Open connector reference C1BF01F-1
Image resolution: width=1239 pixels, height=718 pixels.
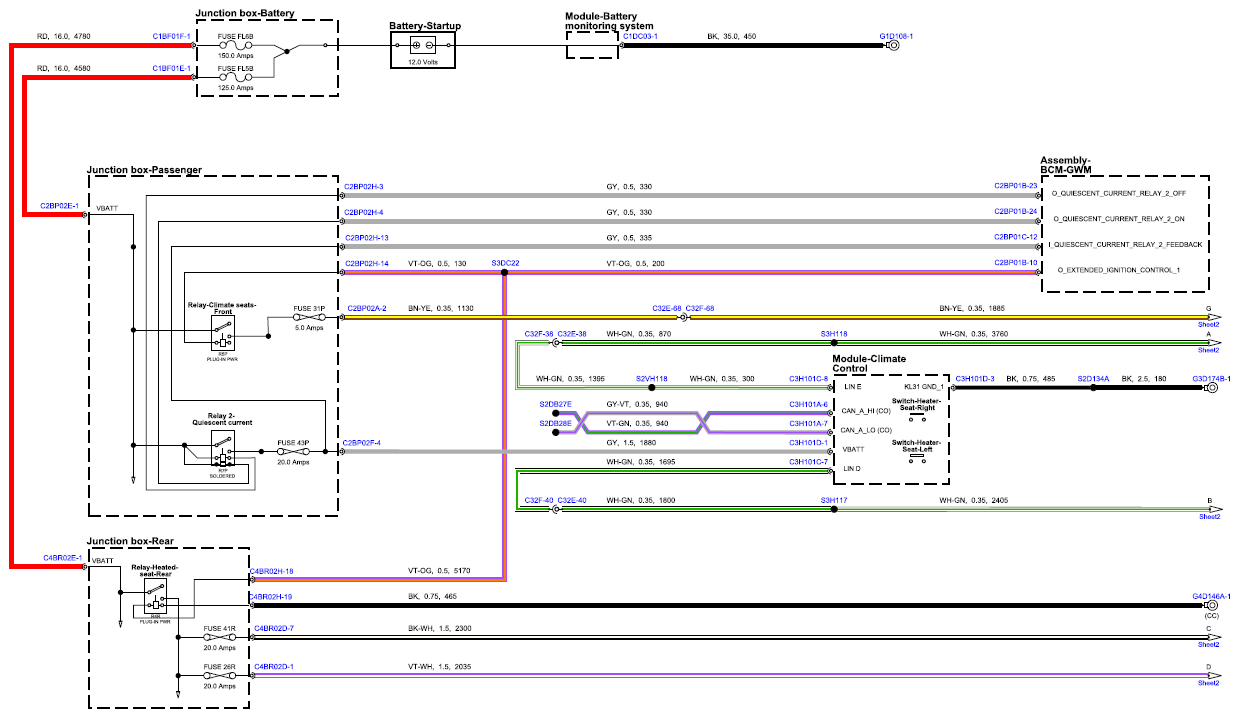pos(171,36)
